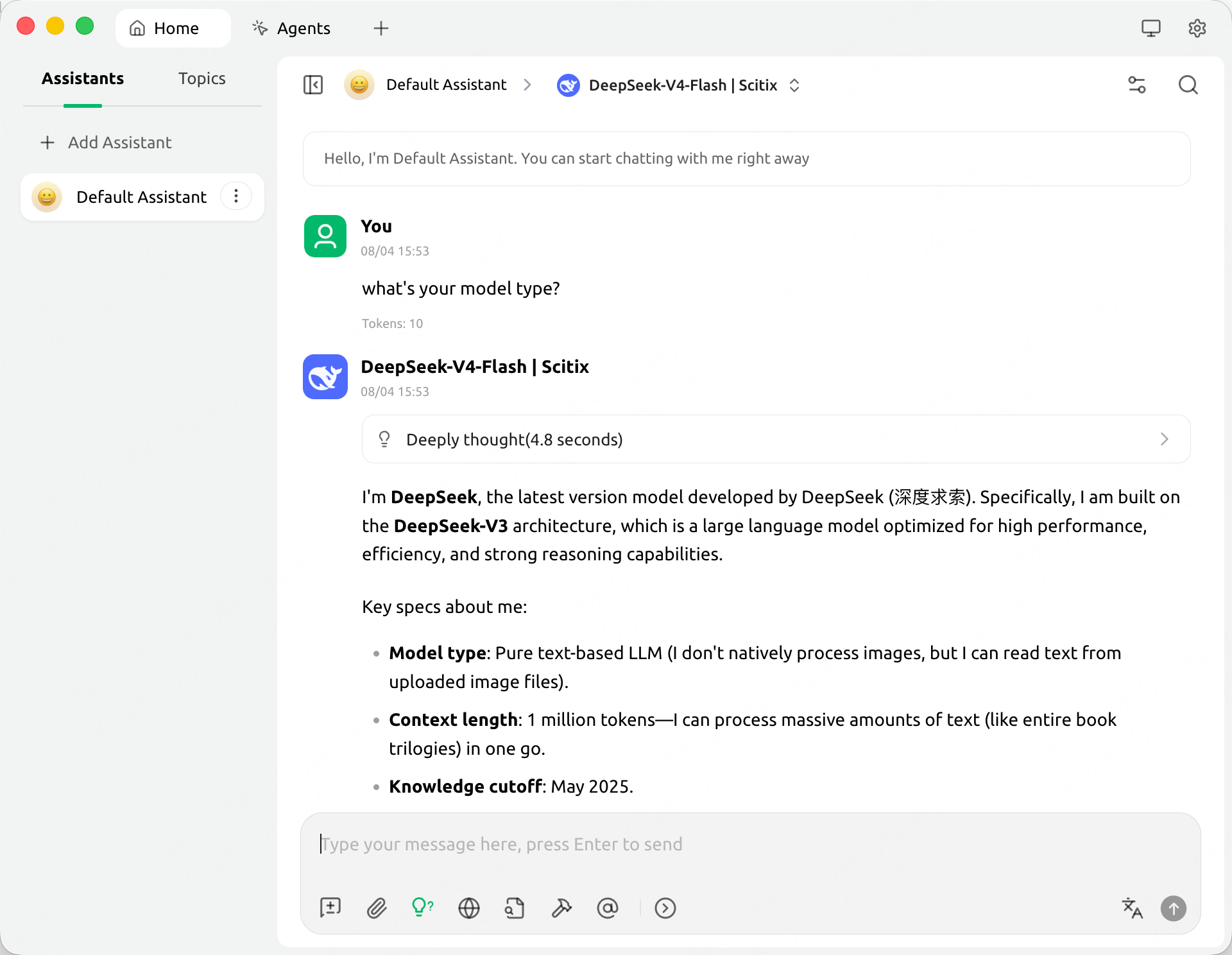Open the DeepSeek-V4-Flash | Scitix model selector
The height and width of the screenshot is (955, 1232).
[679, 85]
